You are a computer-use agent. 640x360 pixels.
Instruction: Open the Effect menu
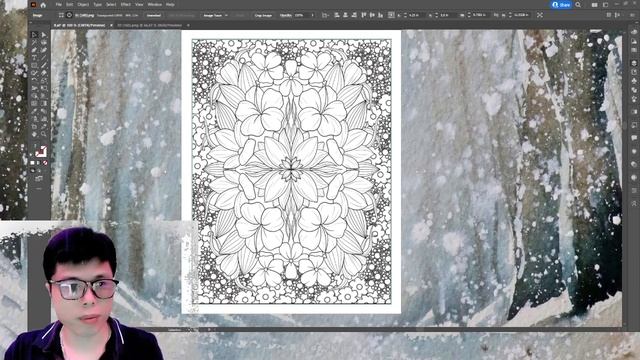[125, 5]
